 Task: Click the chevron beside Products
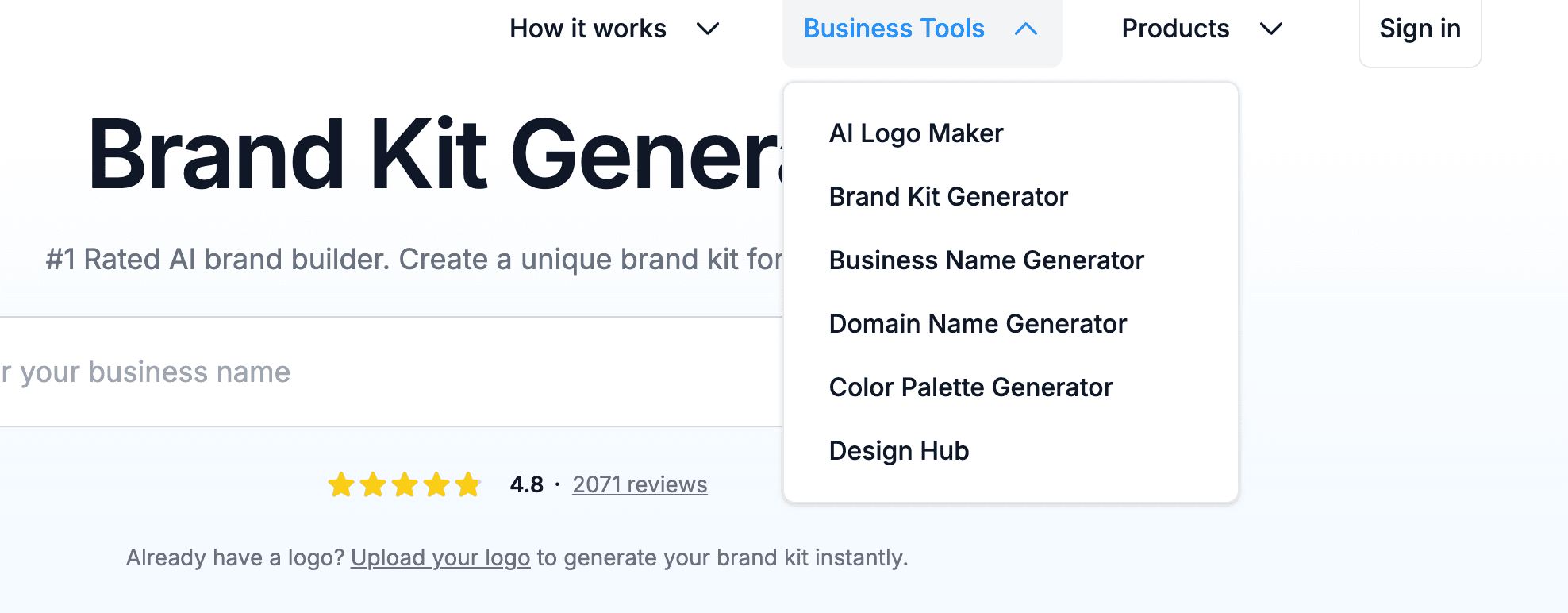[1271, 29]
